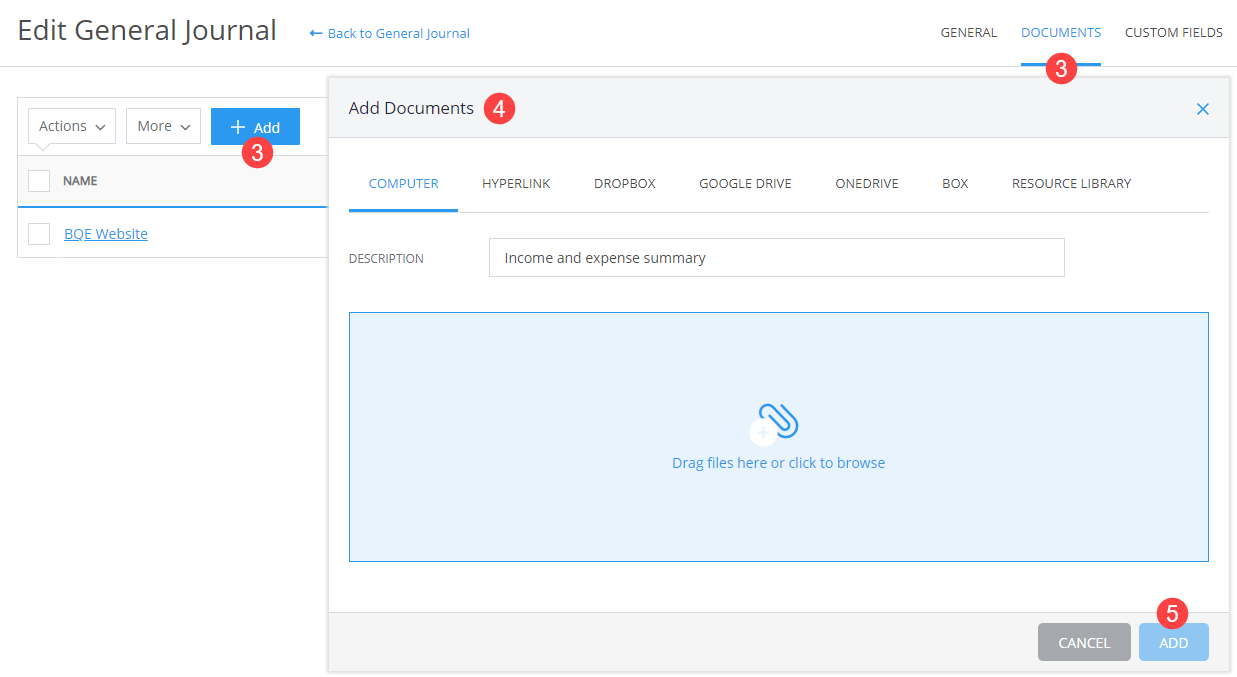Close the Add Documents panel

tap(1203, 108)
